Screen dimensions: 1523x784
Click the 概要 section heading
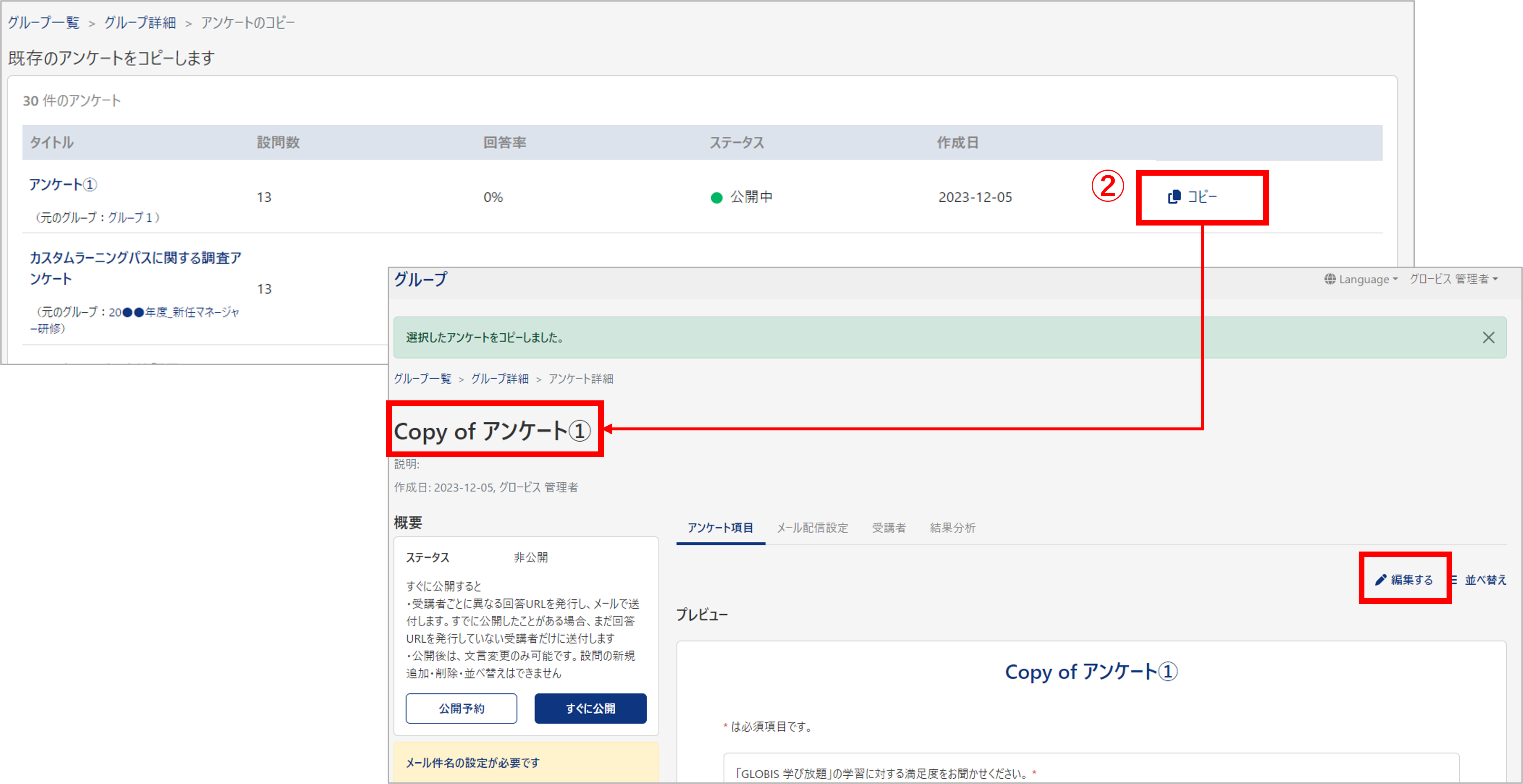408,522
